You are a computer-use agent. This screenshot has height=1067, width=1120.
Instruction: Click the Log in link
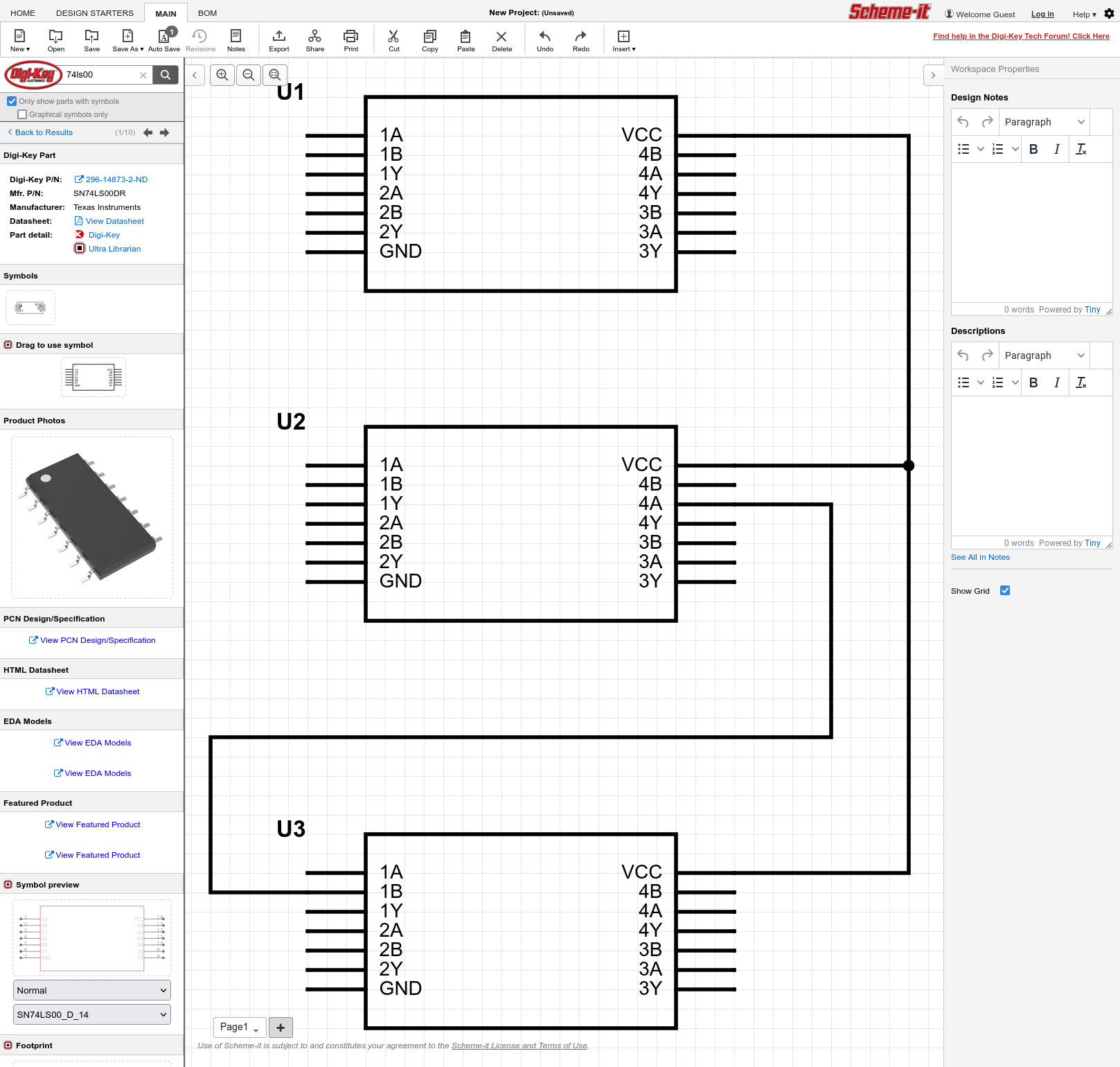(1042, 14)
